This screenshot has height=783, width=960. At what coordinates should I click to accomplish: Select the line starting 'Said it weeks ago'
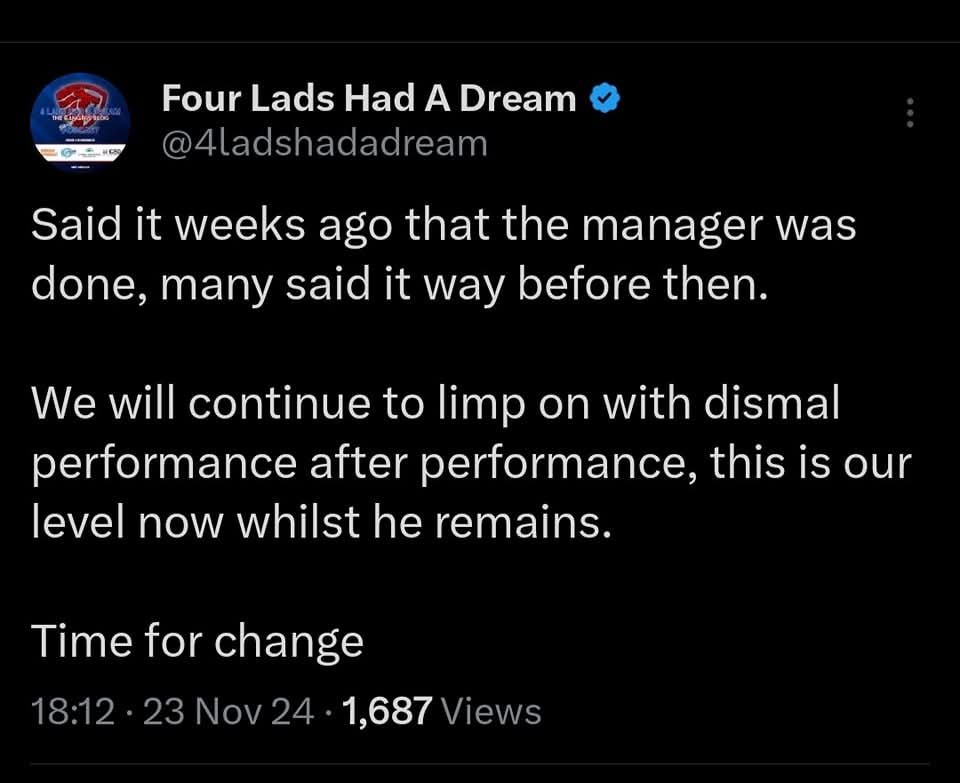[443, 227]
